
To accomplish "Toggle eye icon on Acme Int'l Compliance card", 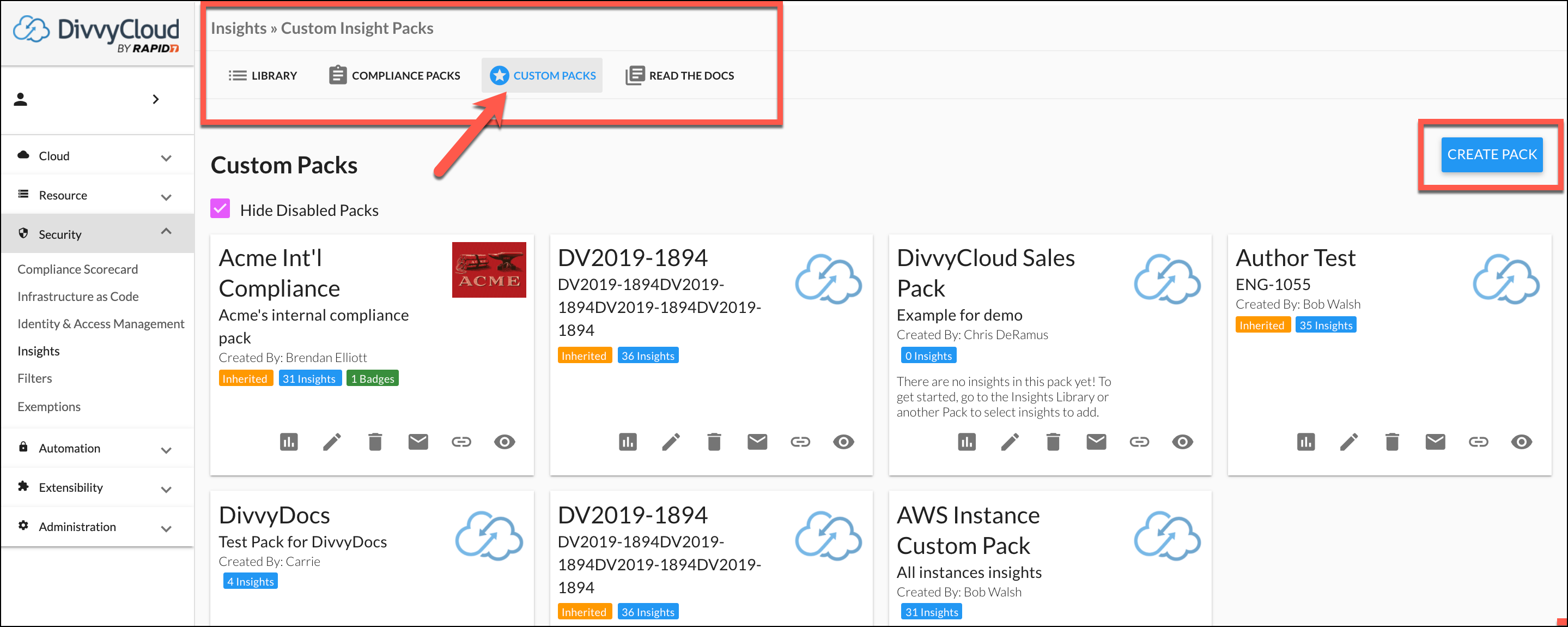I will click(x=505, y=442).
